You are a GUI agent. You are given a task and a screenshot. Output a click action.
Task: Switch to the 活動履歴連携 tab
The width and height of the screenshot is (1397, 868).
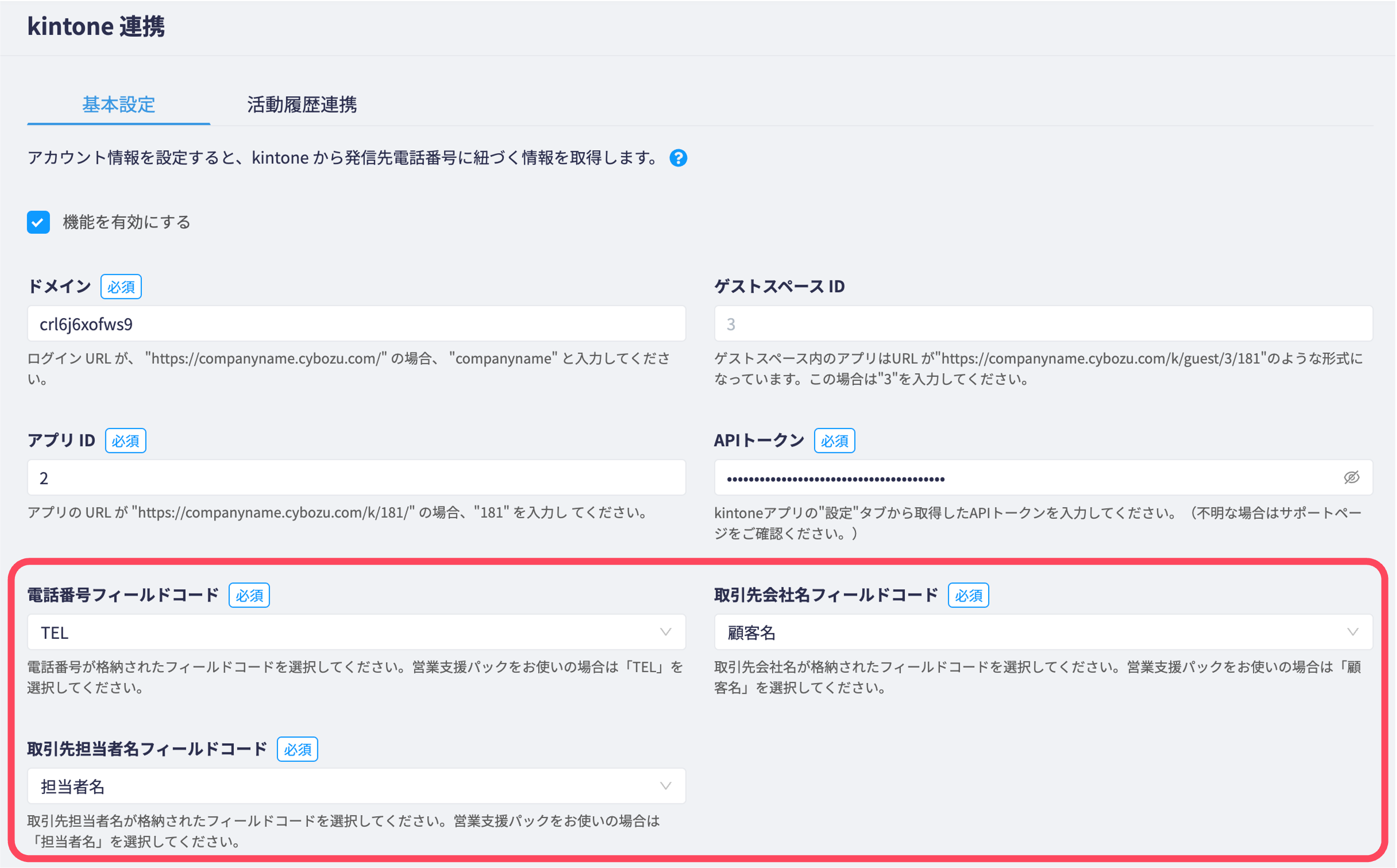click(302, 104)
